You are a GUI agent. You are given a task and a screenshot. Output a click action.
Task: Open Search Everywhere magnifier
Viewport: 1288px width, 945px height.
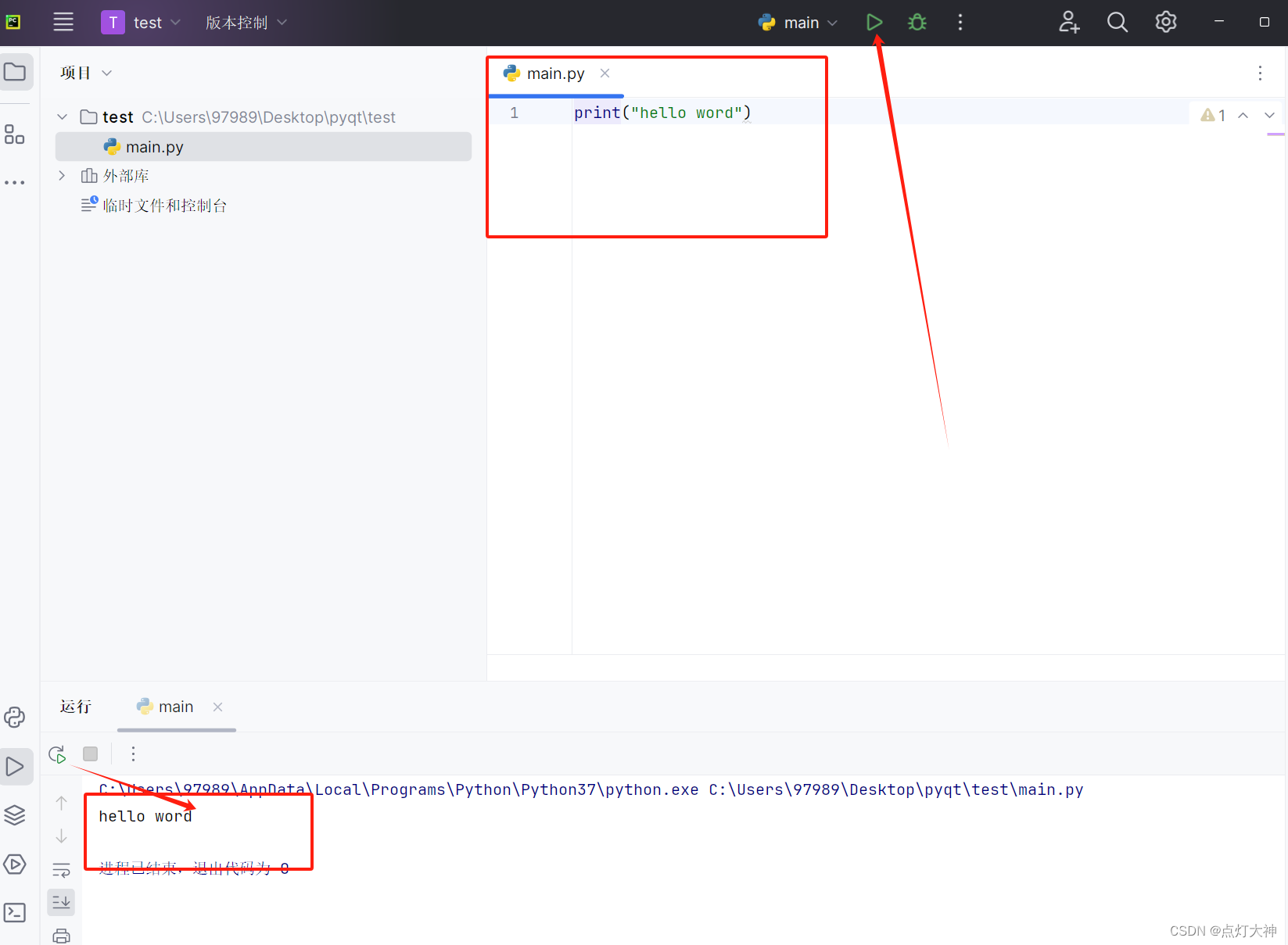coord(1118,22)
